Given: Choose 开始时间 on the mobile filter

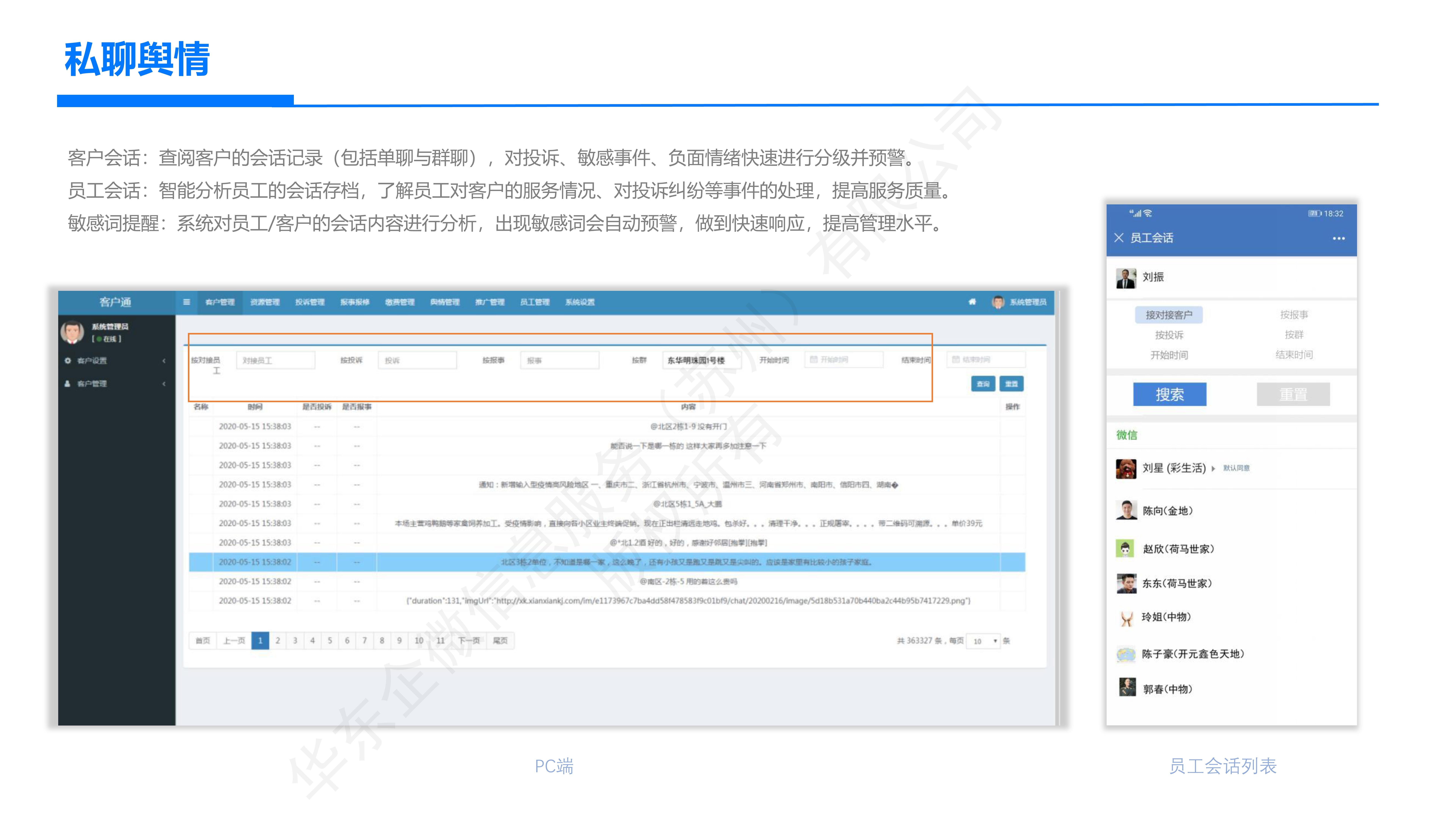Looking at the screenshot, I should [1169, 355].
